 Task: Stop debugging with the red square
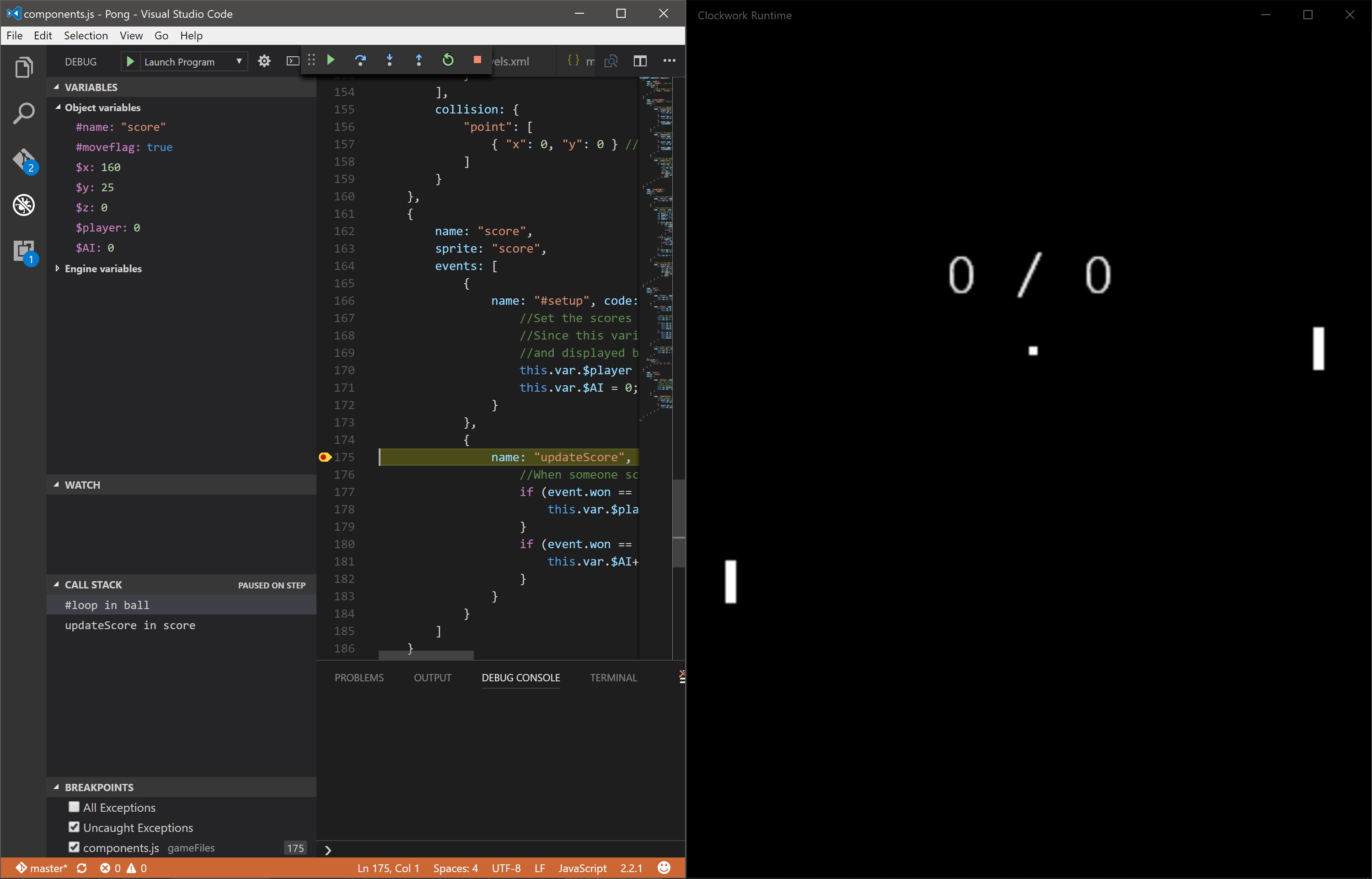[477, 60]
